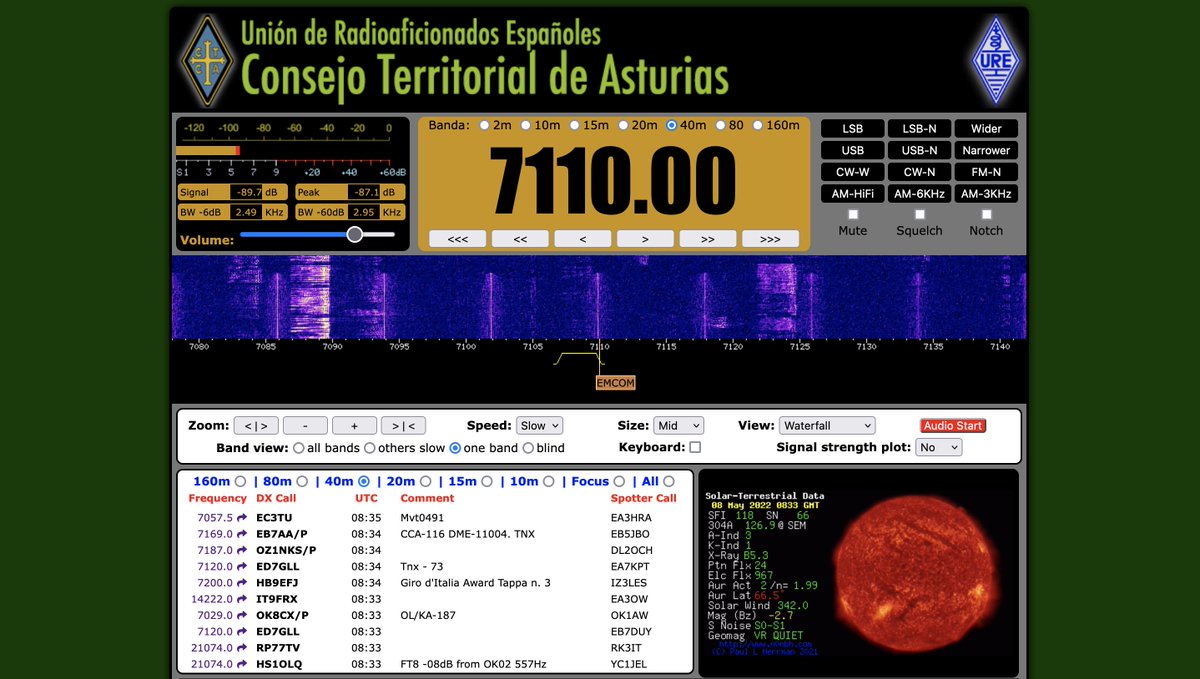Choose 'blind' band view
Viewport: 1200px width, 679px height.
pyautogui.click(x=528, y=448)
